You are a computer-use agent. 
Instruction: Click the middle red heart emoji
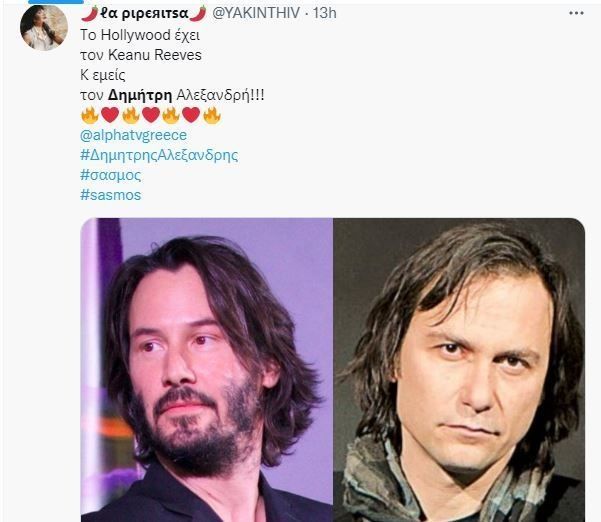click(x=151, y=115)
